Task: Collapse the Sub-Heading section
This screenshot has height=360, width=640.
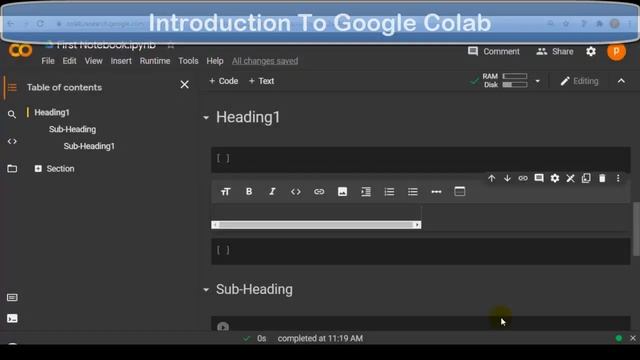Action: click(x=206, y=290)
